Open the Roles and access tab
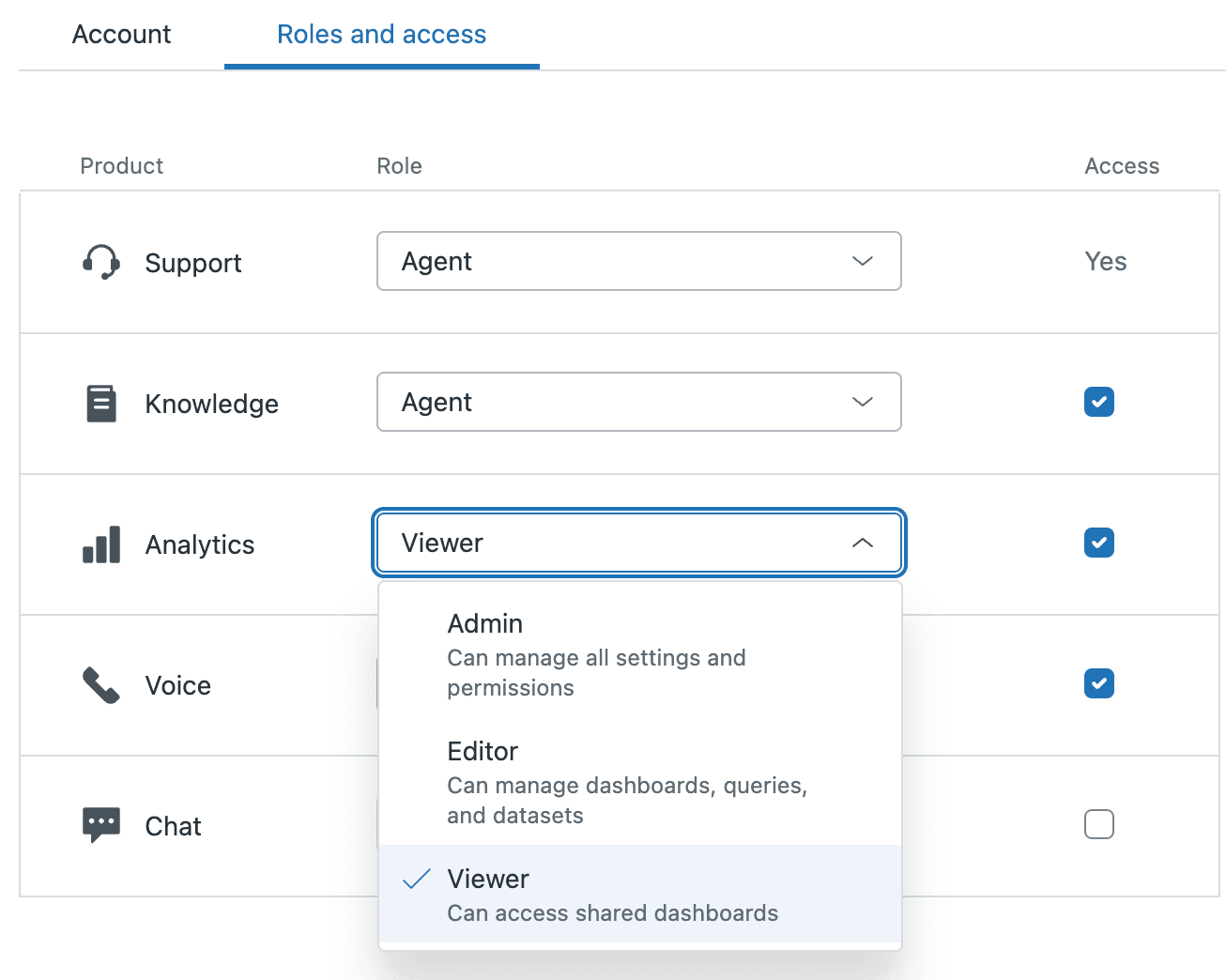The width and height of the screenshot is (1226, 980). [x=381, y=34]
